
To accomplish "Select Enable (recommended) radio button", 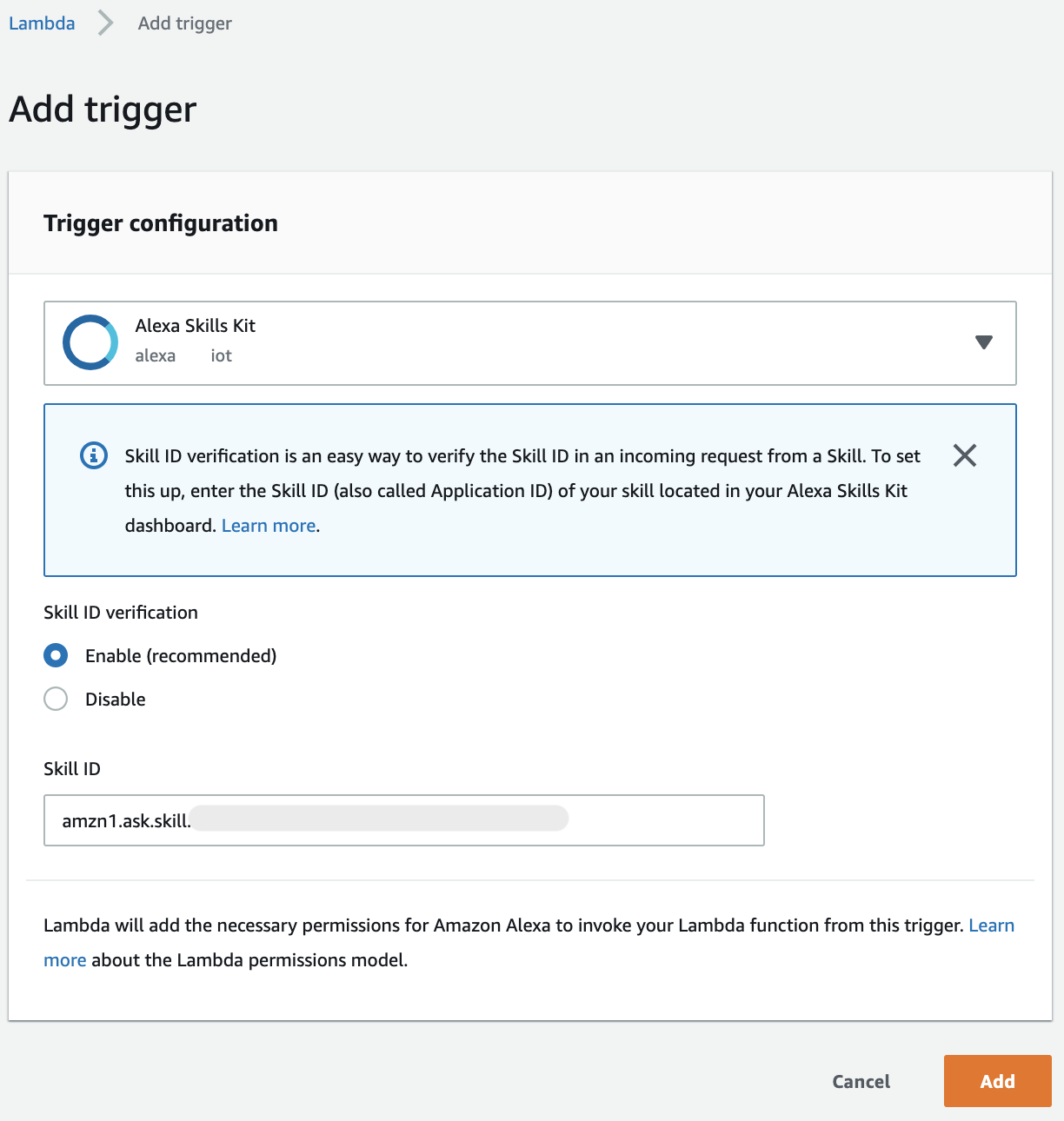I will click(56, 655).
